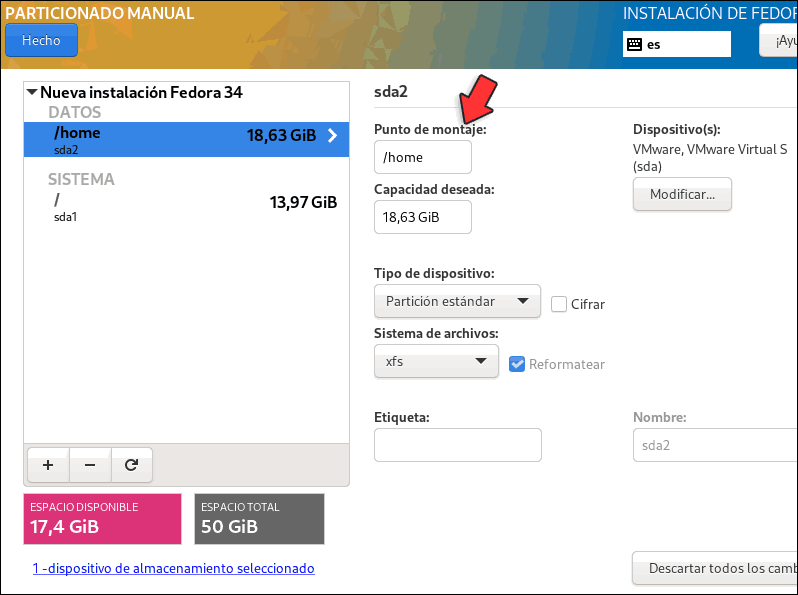798x595 pixels.
Task: Click the 13,97 GiB size value
Action: (x=303, y=203)
